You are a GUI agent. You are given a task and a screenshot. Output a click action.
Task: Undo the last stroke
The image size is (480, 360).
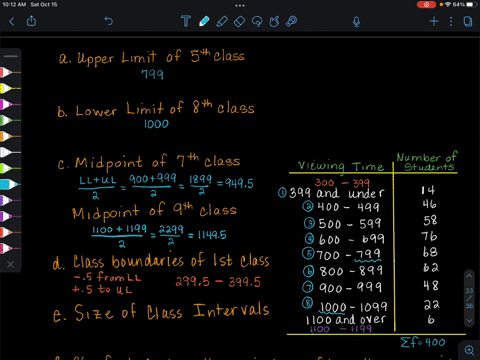109,21
